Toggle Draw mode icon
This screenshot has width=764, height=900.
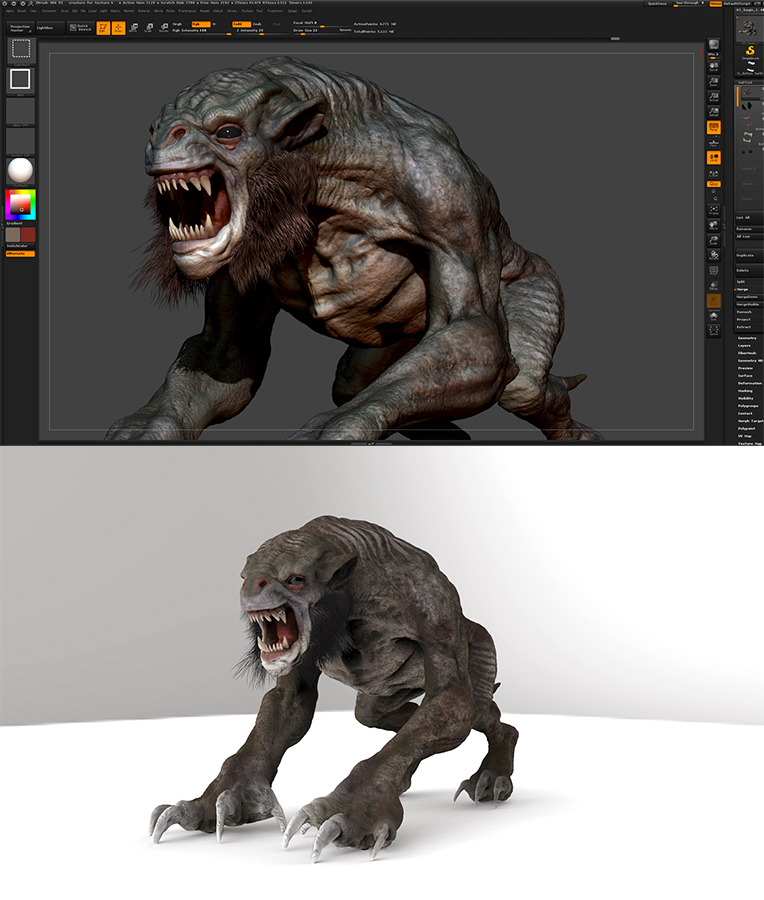118,28
